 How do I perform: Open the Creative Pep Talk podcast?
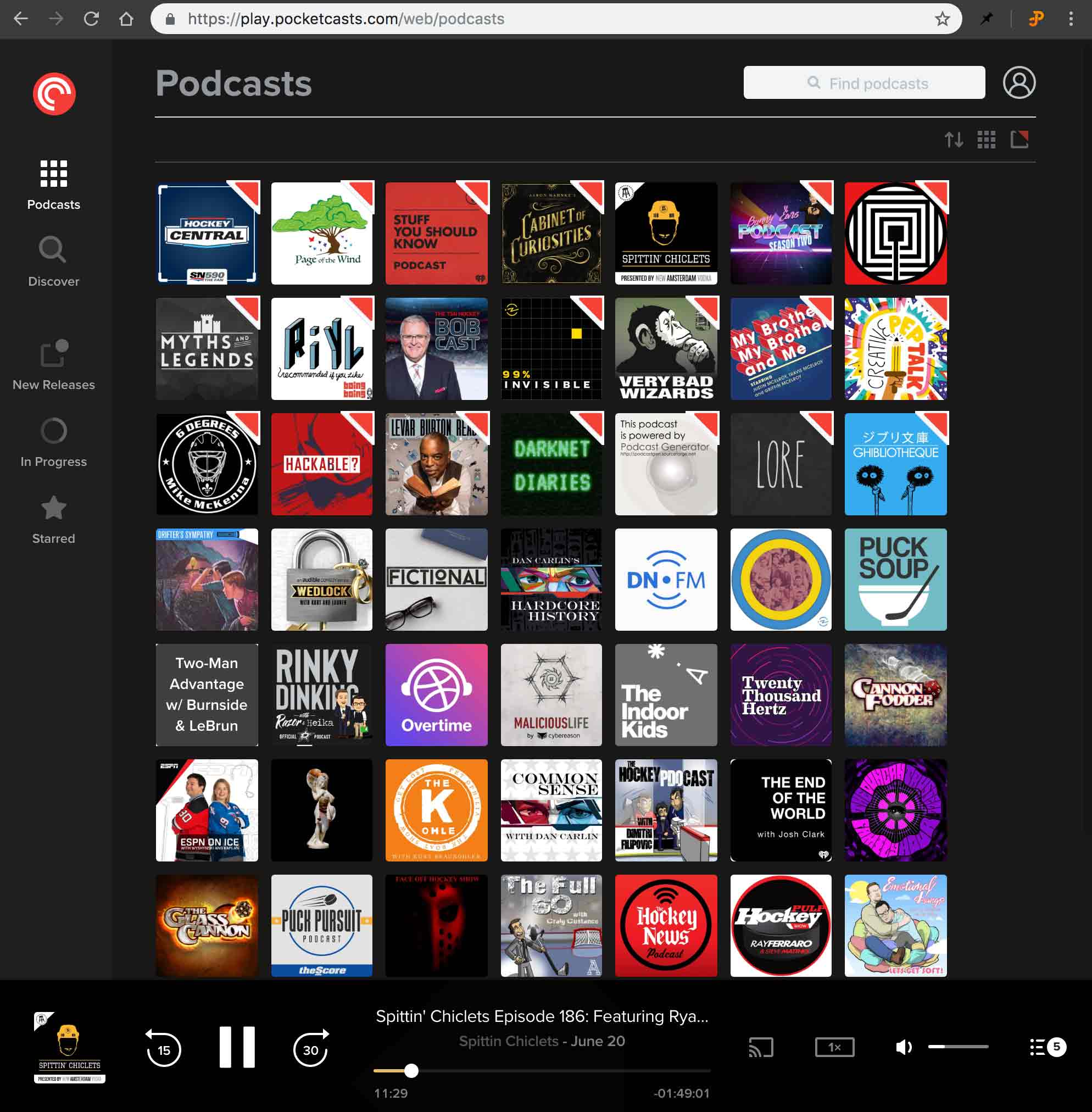point(895,349)
